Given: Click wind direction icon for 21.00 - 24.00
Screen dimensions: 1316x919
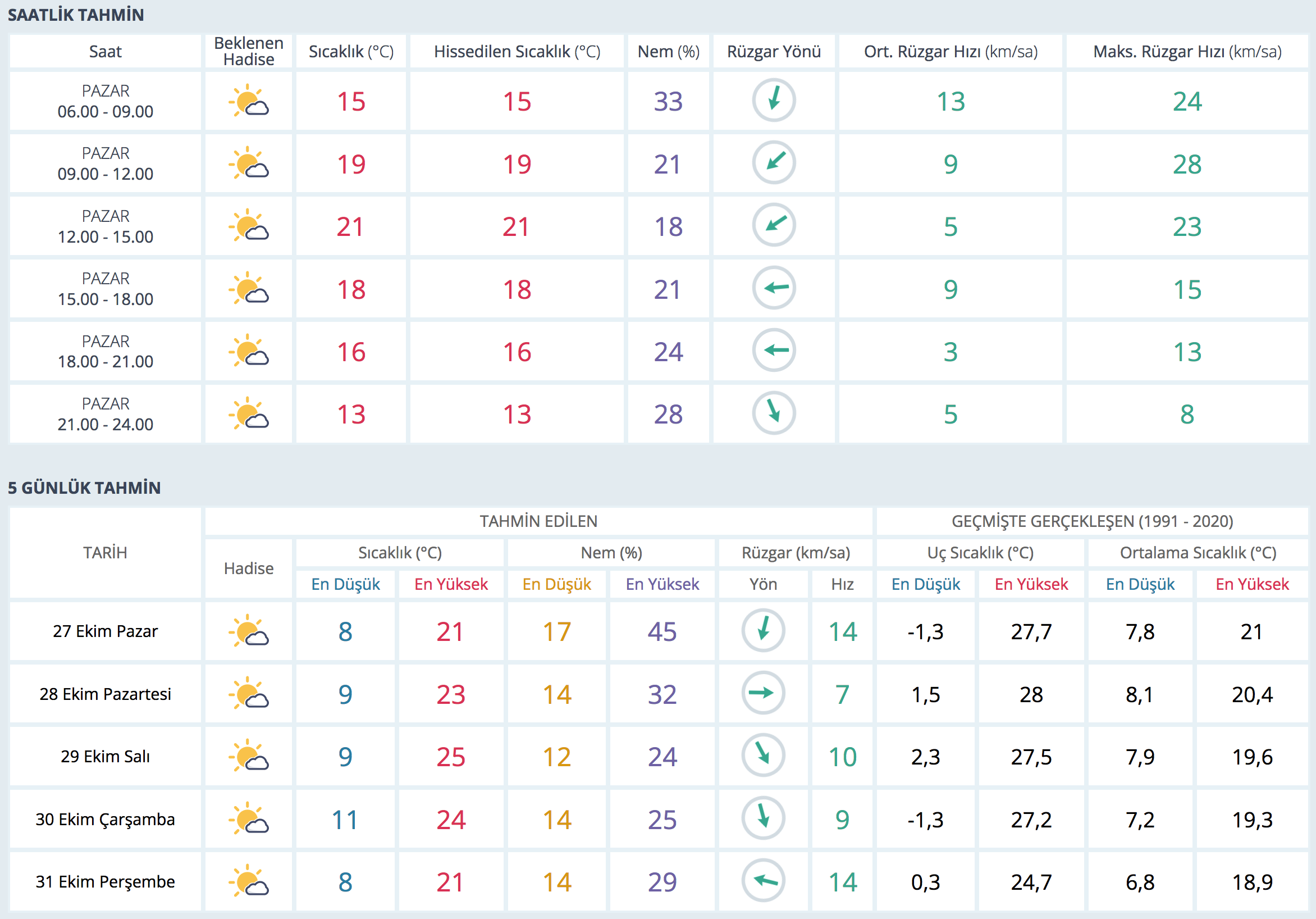Looking at the screenshot, I should pyautogui.click(x=773, y=413).
